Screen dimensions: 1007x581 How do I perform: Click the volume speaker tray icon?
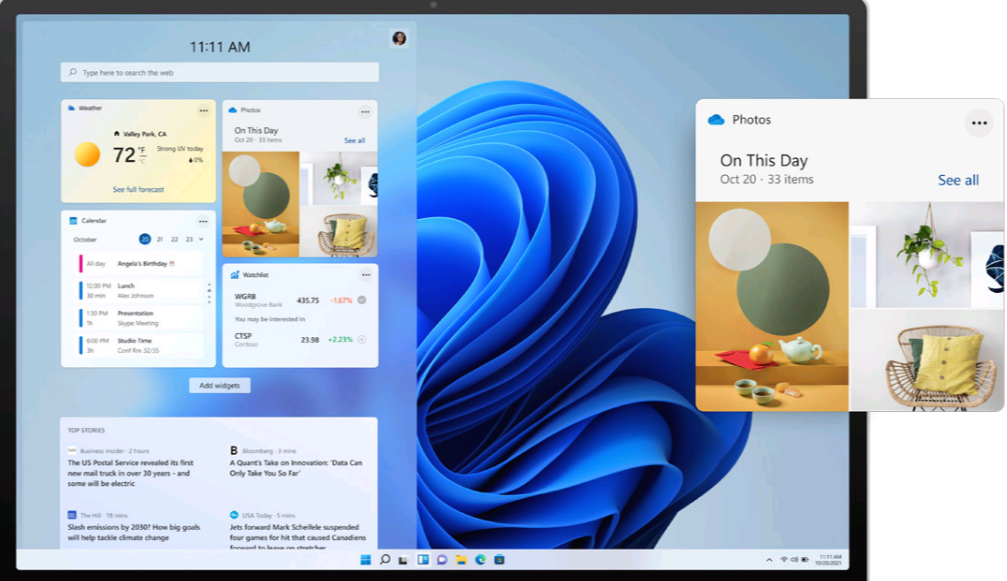coord(794,560)
